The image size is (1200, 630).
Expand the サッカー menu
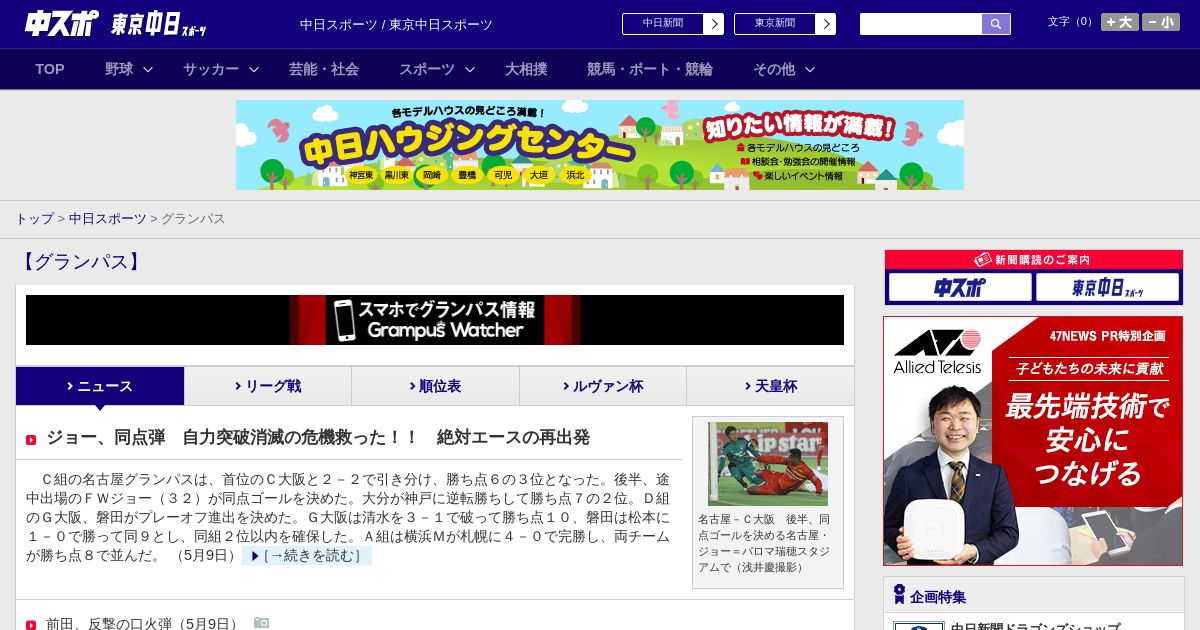(221, 69)
